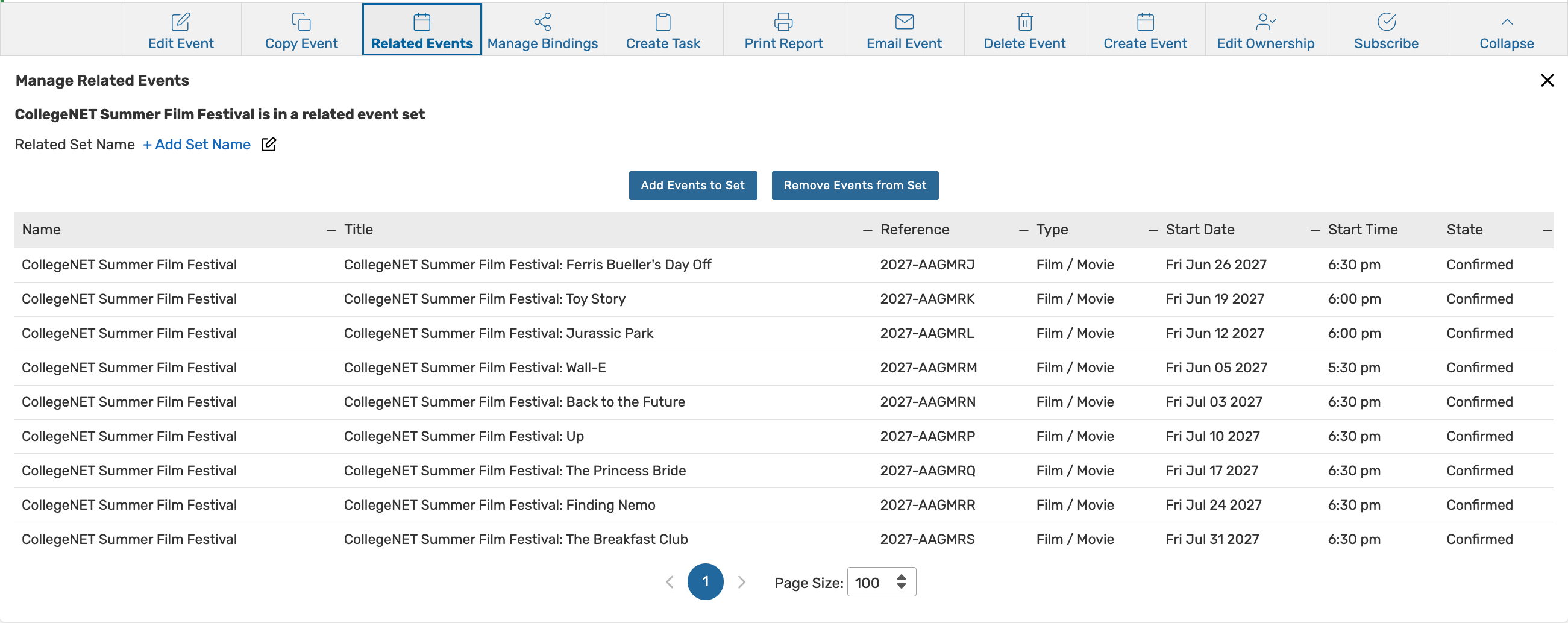Close the Manage Related Events panel
1568x623 pixels.
1548,80
